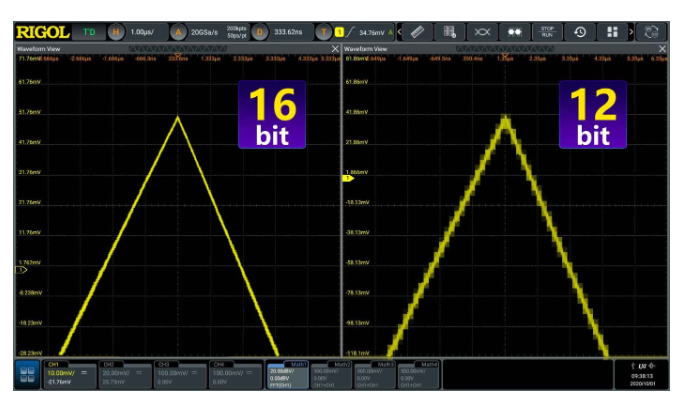Click the LXI network status icon
Image resolution: width=689 pixels, height=408 pixels.
(x=642, y=366)
